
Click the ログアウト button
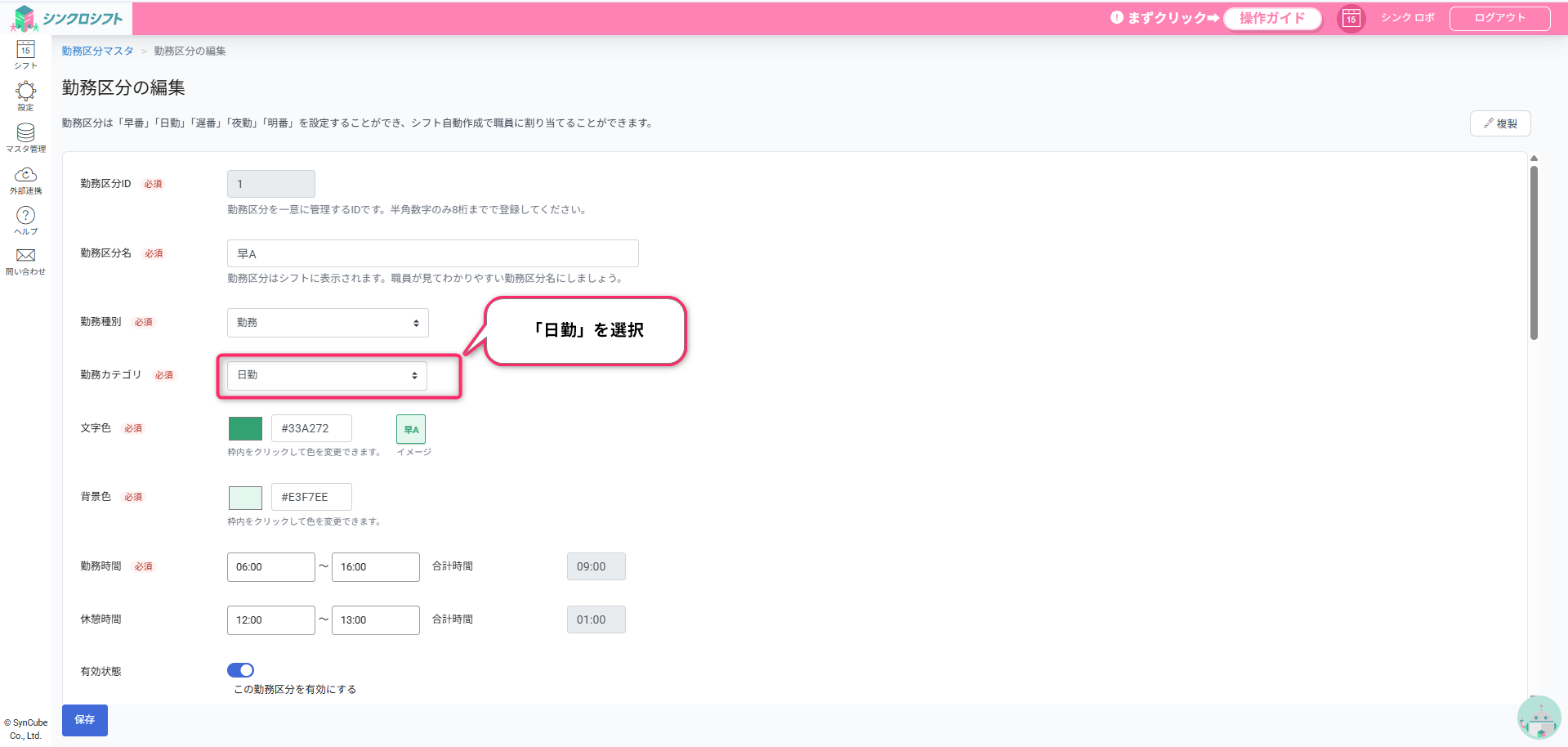coord(1499,18)
